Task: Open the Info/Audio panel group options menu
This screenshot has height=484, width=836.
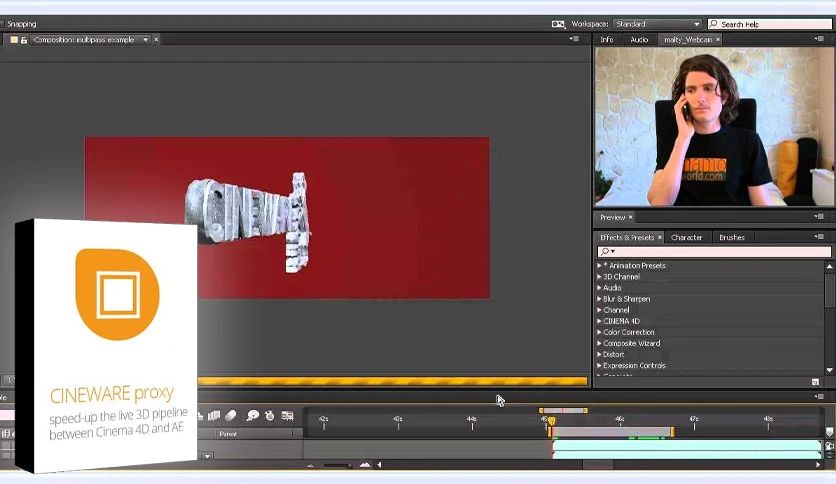Action: [819, 39]
